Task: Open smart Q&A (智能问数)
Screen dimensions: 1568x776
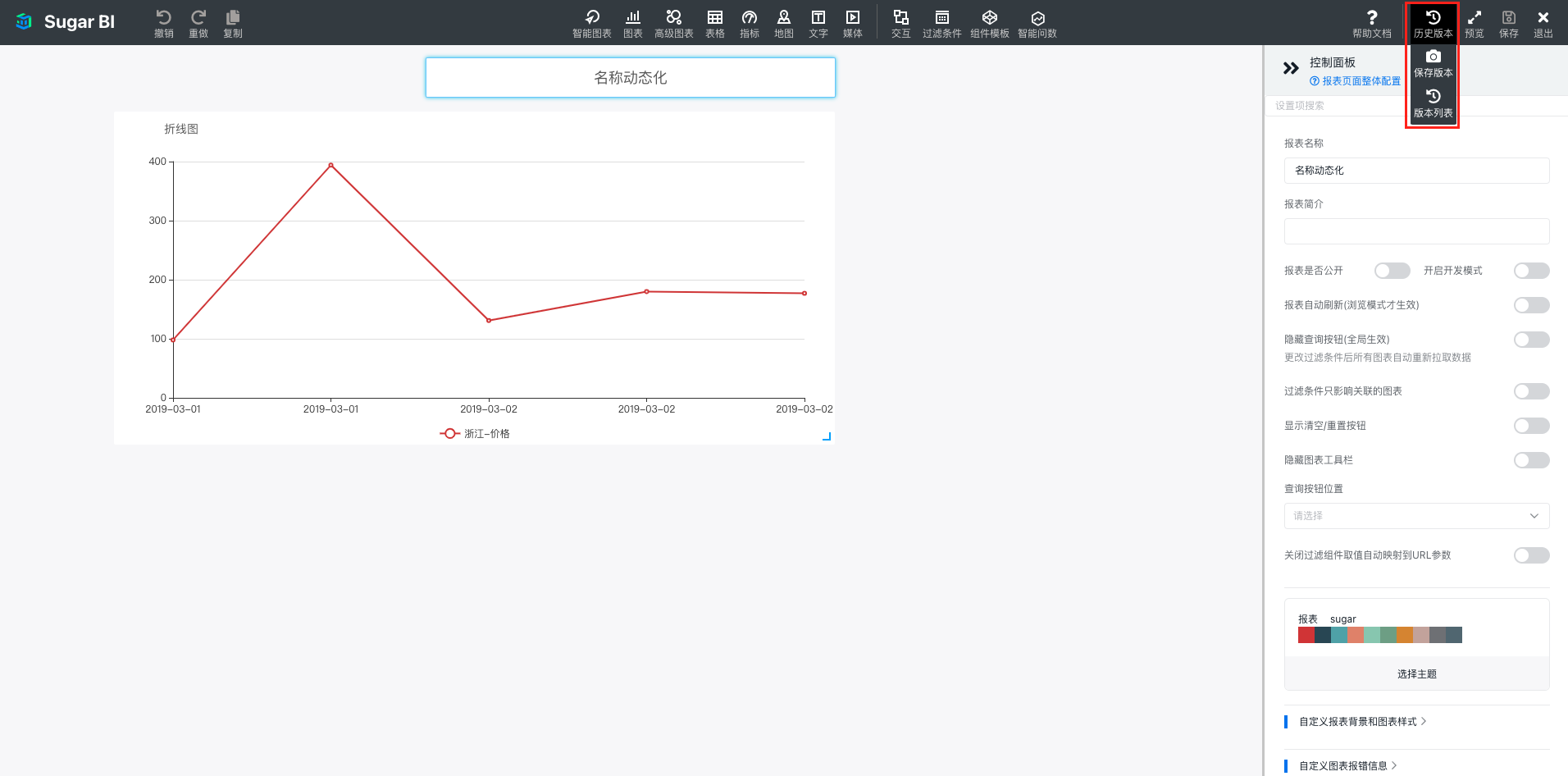Action: point(1037,23)
